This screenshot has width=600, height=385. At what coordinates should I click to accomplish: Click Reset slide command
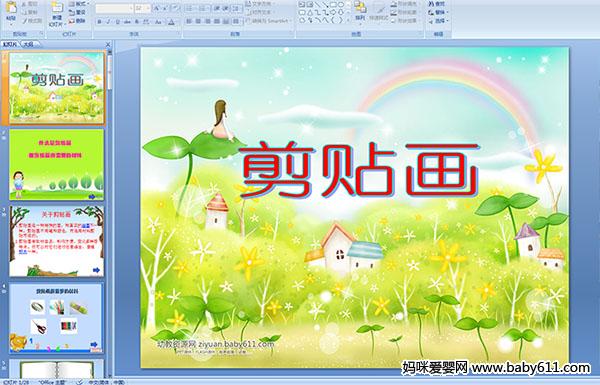coord(77,12)
